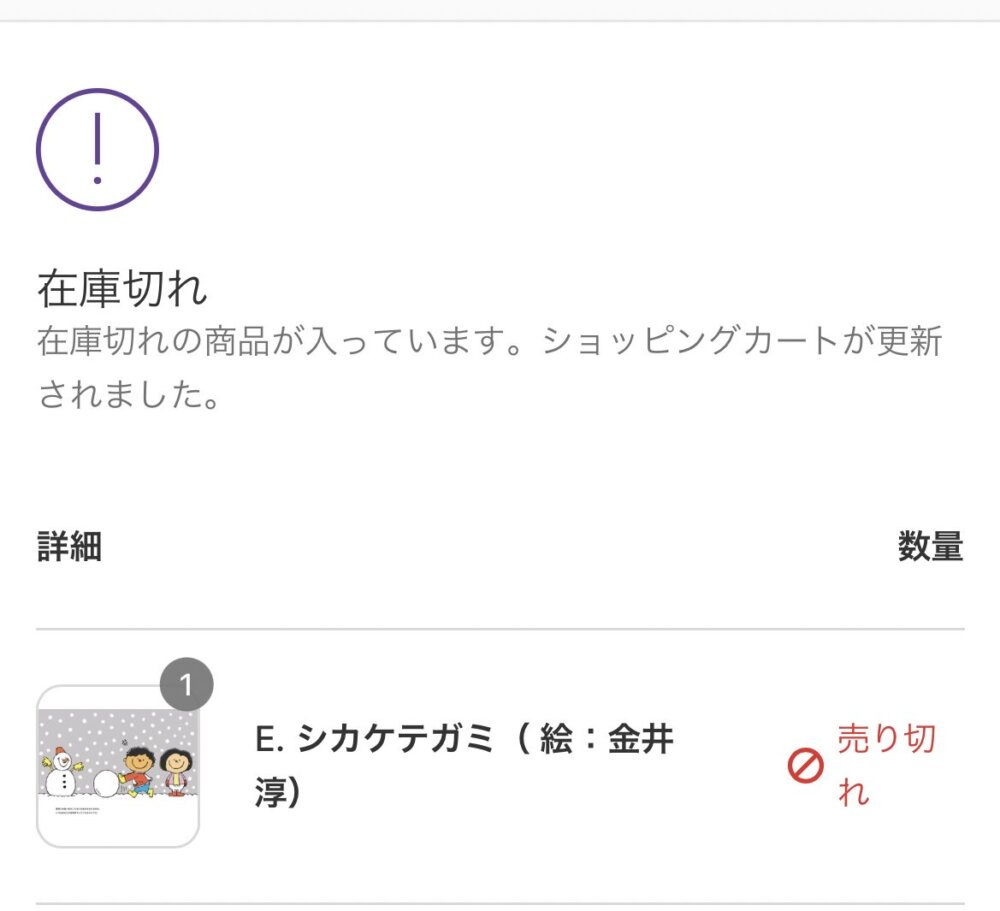The height and width of the screenshot is (911, 1000).
Task: Select the 詳細 column header
Action: [x=69, y=547]
